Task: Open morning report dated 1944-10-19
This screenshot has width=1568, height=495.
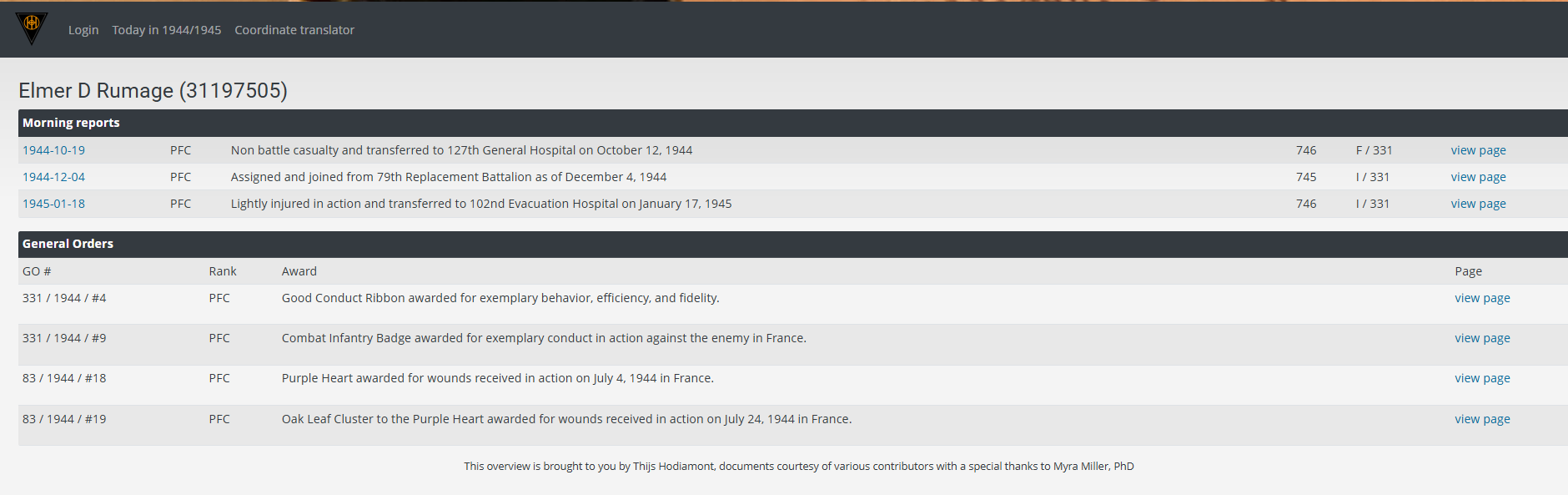Action: point(53,150)
